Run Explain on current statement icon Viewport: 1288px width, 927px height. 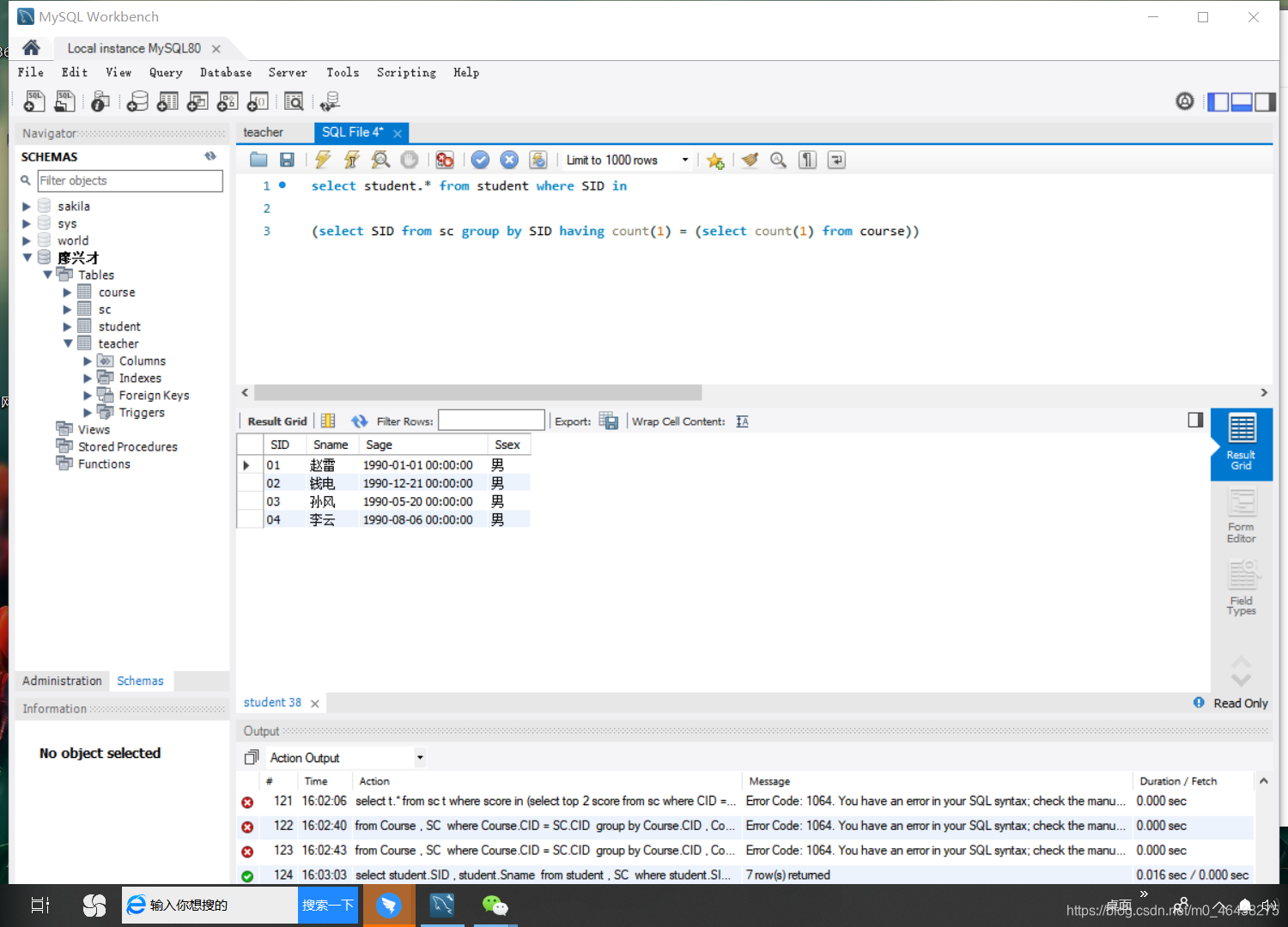coord(380,160)
